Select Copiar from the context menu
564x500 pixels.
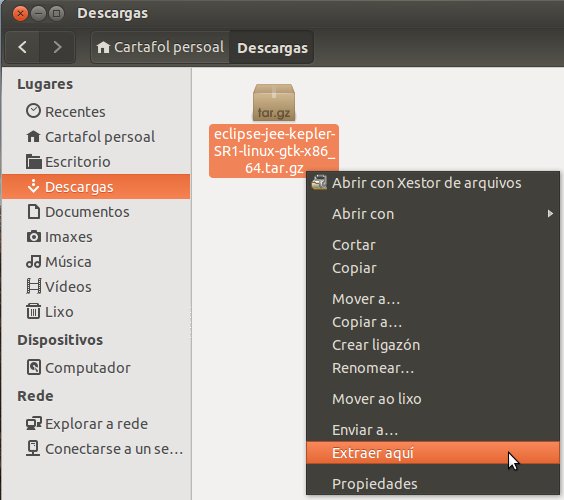coord(433,268)
